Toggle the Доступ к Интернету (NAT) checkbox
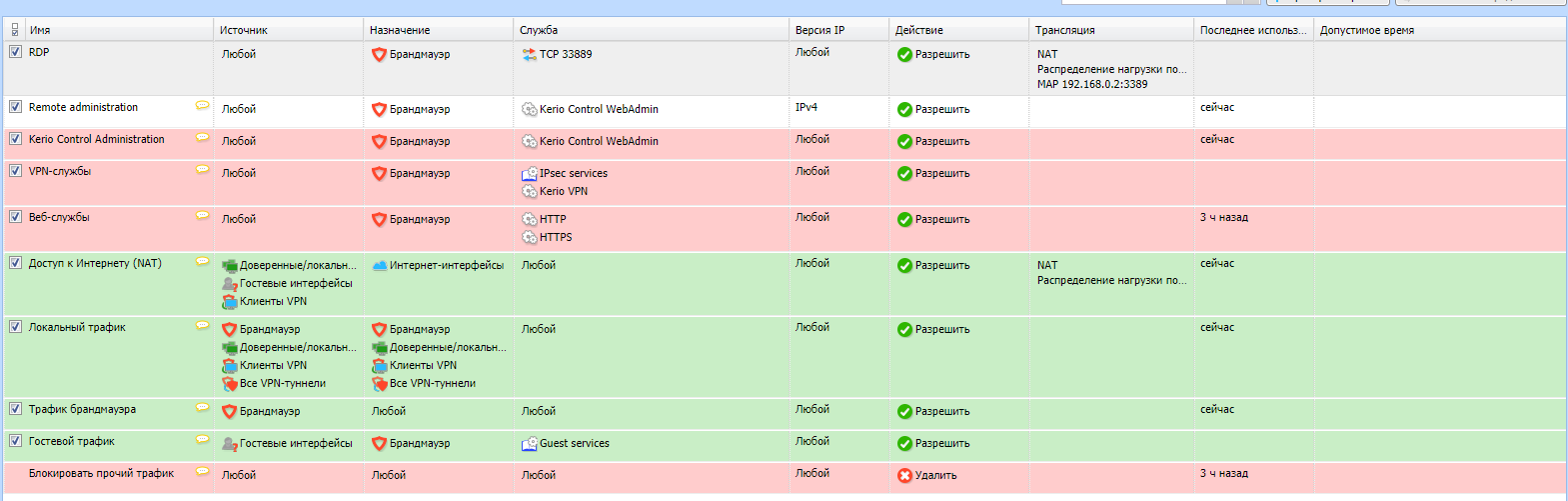1568x501 pixels. [x=15, y=263]
